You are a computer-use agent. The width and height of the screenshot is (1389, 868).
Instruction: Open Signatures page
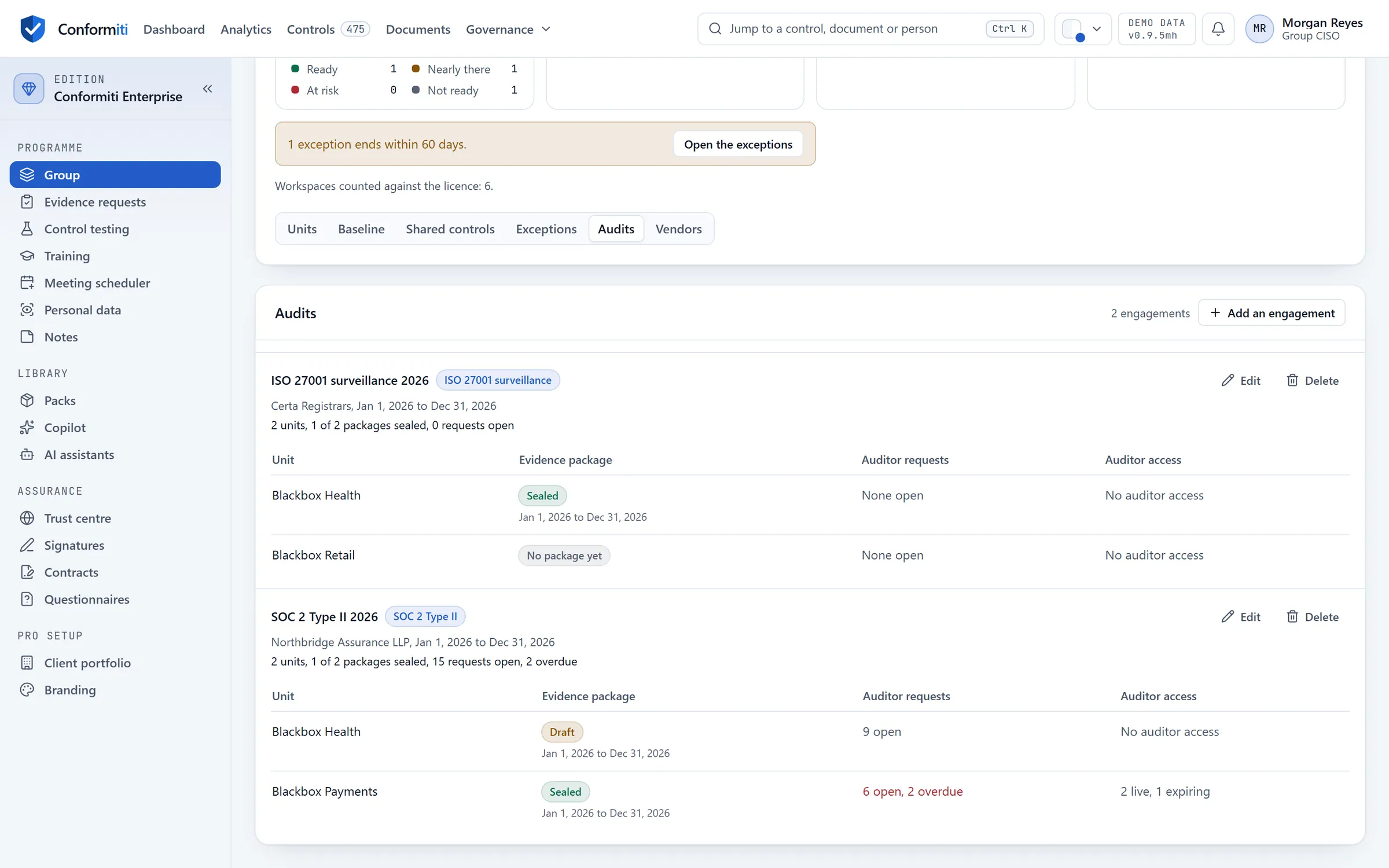coord(115,545)
